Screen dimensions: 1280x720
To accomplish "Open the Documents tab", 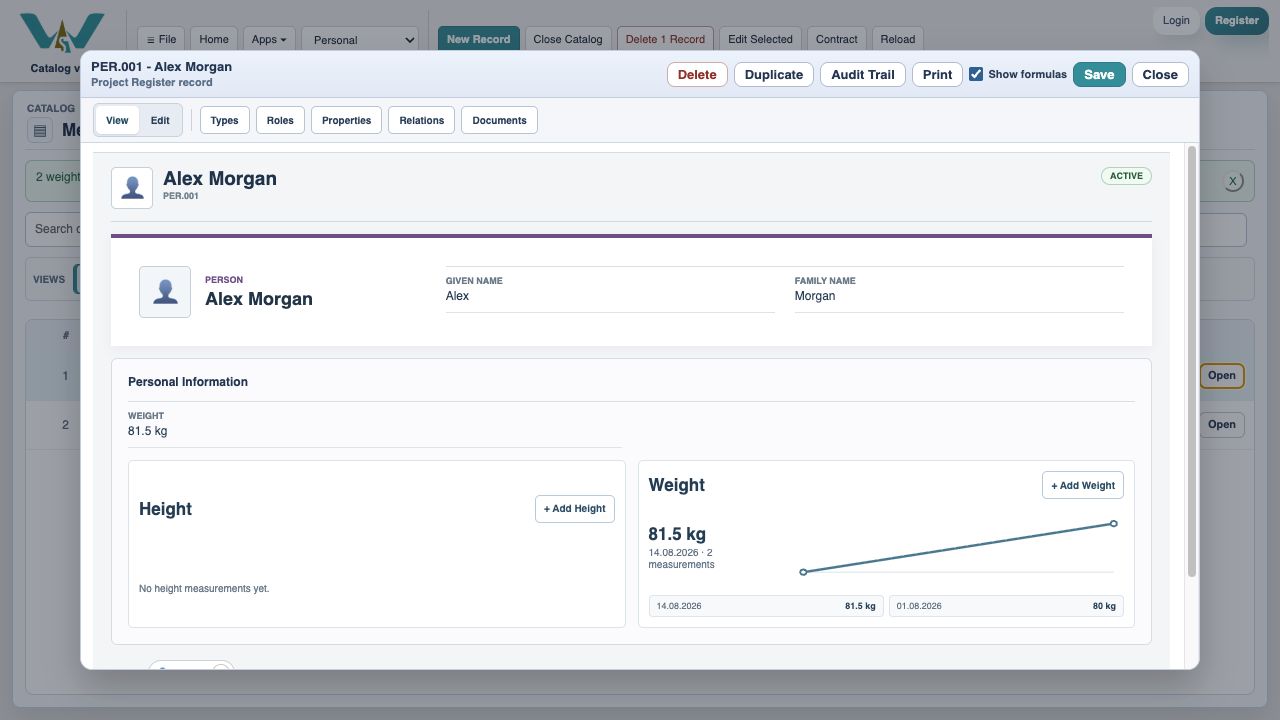I will tap(499, 120).
